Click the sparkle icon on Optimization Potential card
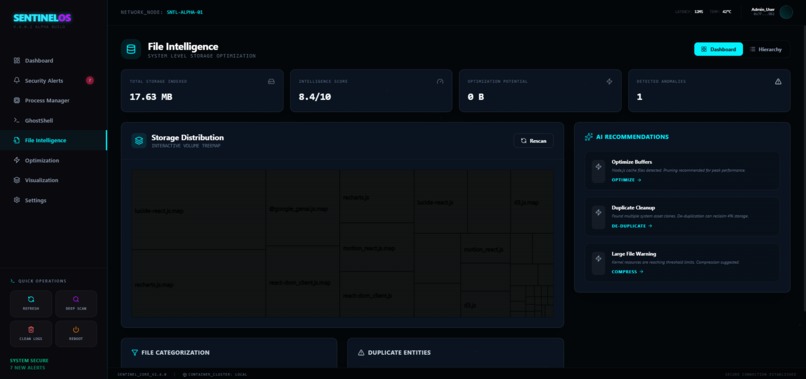806x379 pixels. point(609,81)
